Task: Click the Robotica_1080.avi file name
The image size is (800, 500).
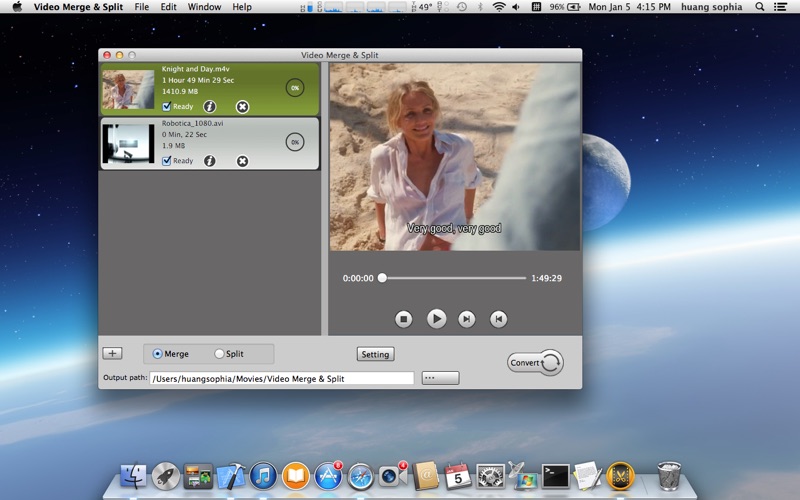Action: pos(192,123)
